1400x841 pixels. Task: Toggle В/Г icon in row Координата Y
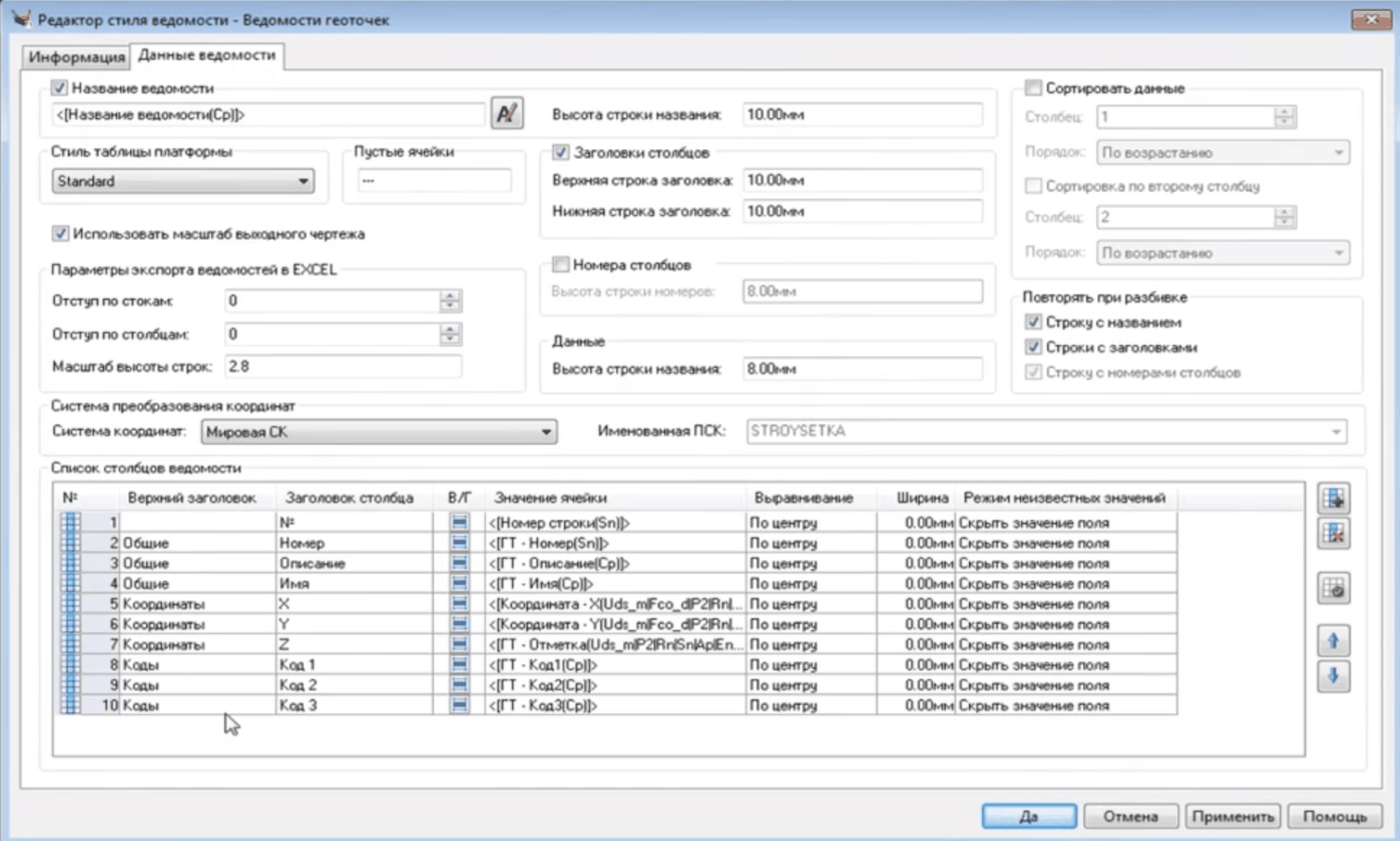click(459, 623)
